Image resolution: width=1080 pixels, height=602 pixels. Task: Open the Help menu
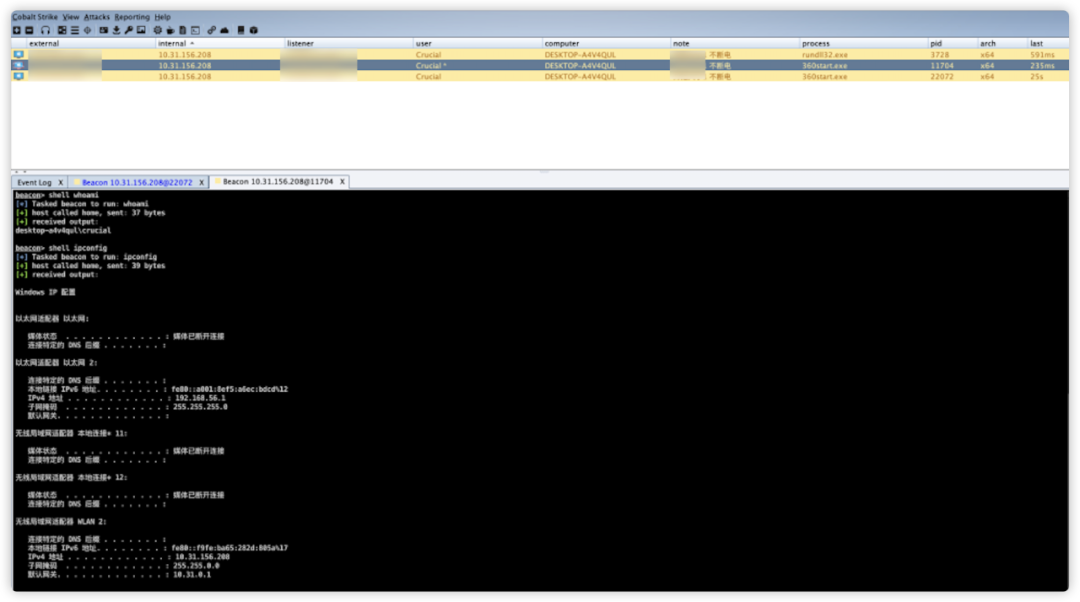(x=163, y=17)
